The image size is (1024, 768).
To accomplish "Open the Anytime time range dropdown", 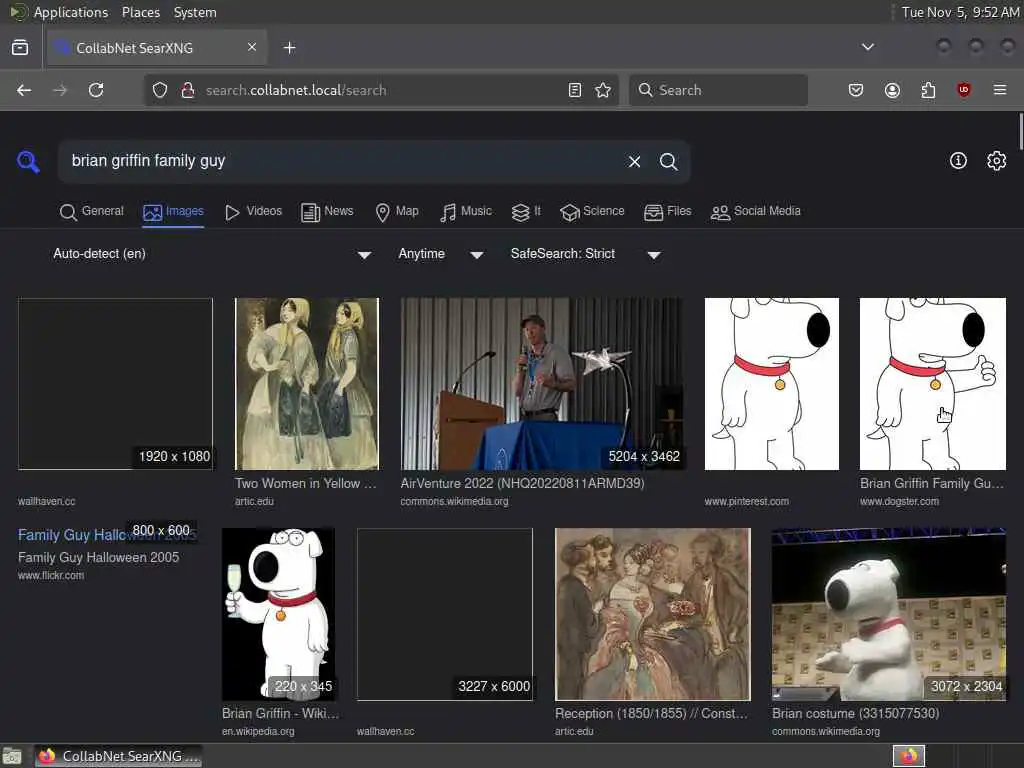I will point(441,254).
